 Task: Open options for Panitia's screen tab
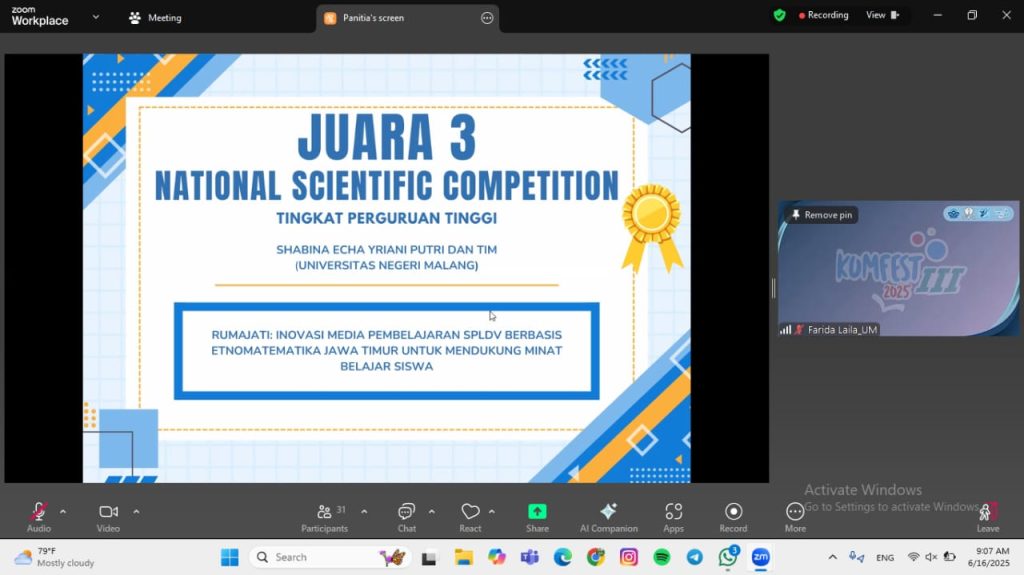[x=487, y=18]
